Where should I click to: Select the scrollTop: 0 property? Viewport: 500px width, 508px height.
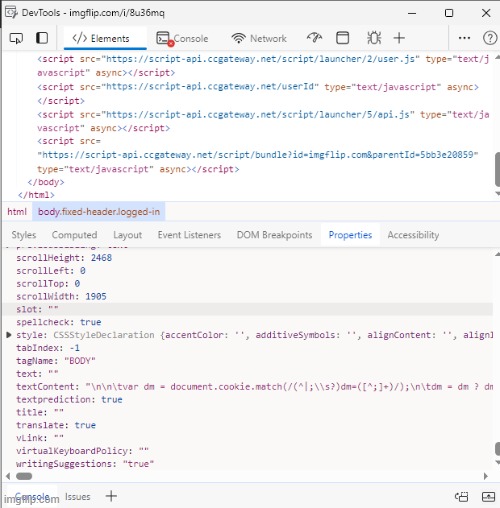coord(48,284)
